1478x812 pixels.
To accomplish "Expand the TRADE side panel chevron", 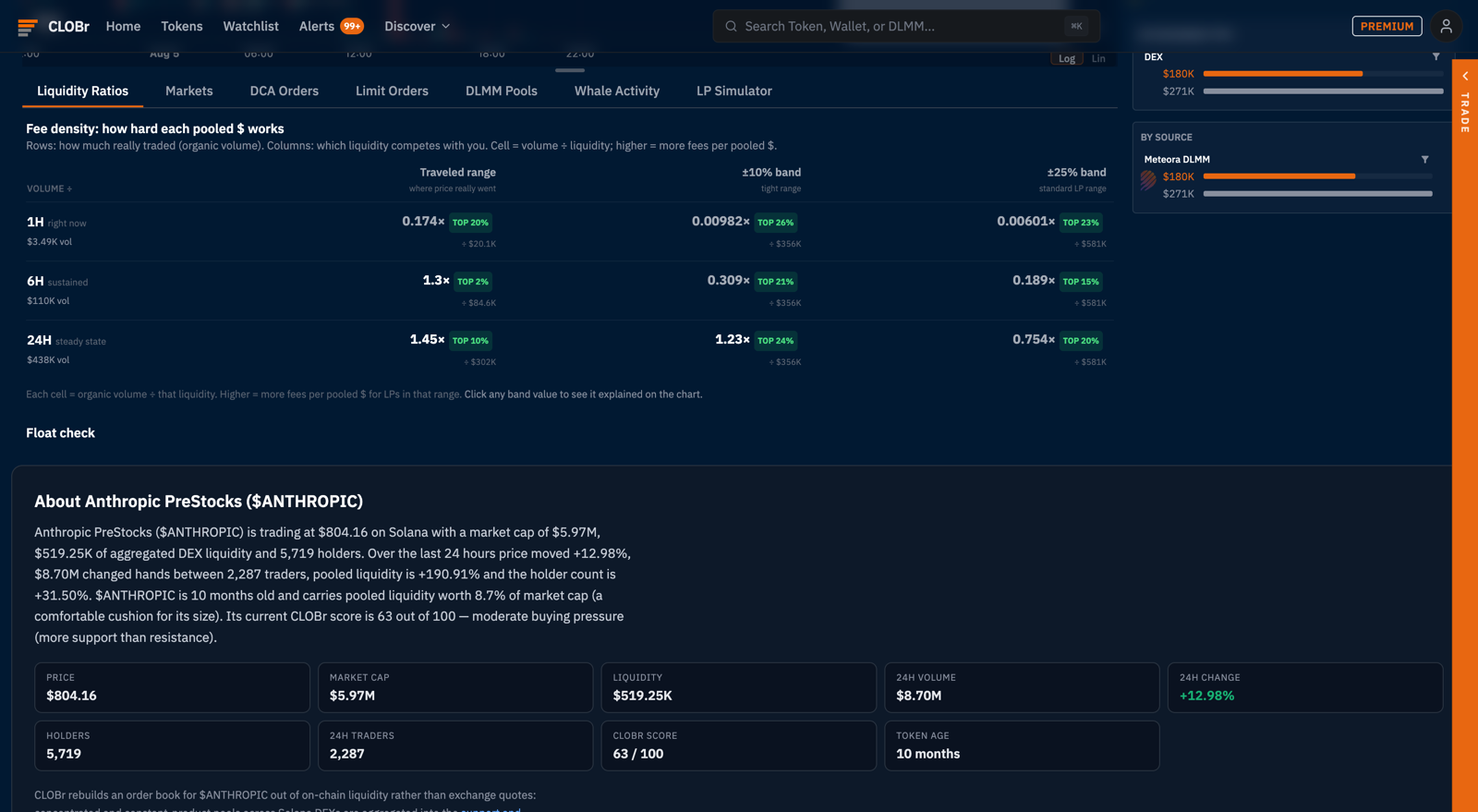I will 1465,76.
